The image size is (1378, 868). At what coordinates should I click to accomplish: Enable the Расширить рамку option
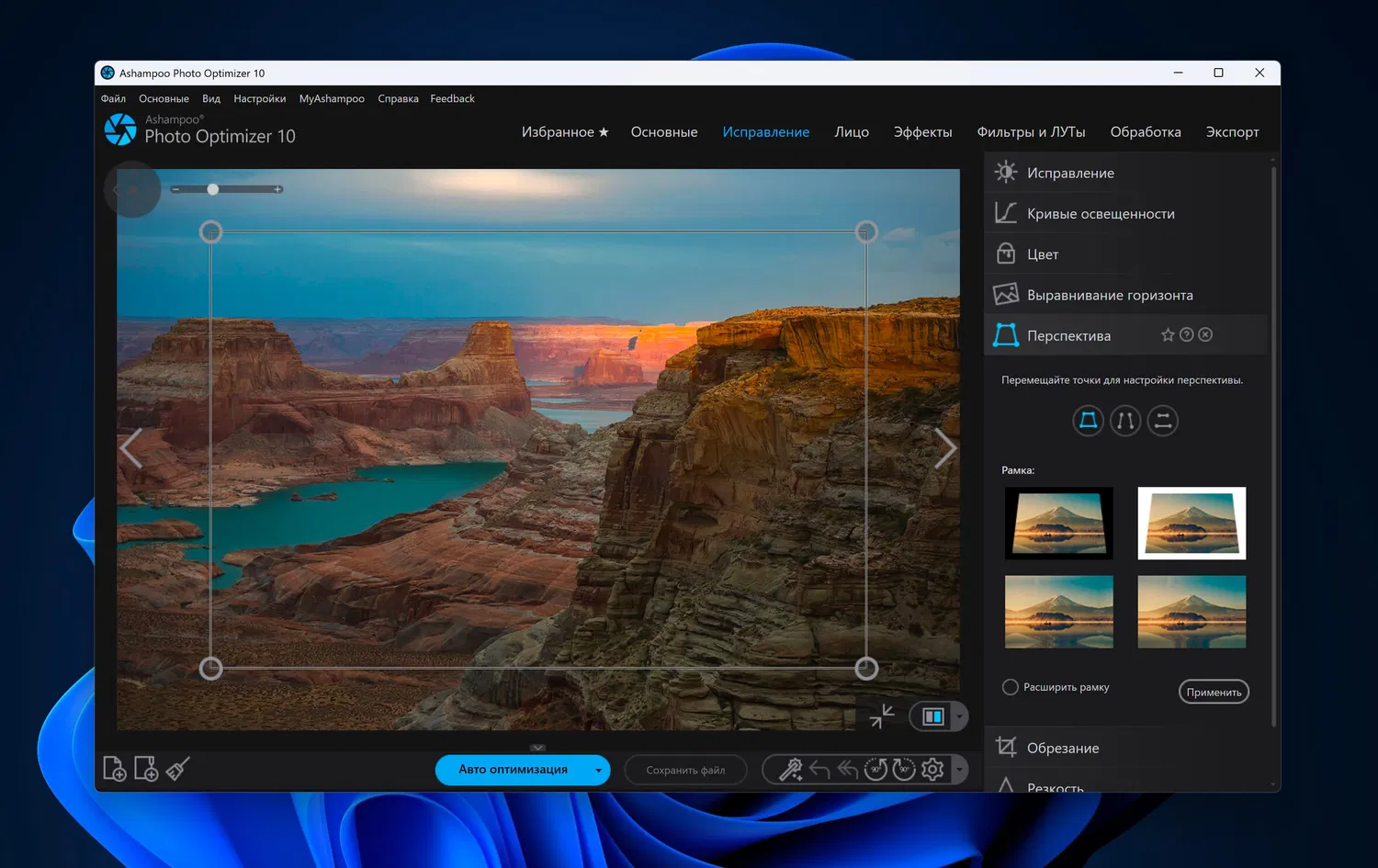coord(1011,687)
